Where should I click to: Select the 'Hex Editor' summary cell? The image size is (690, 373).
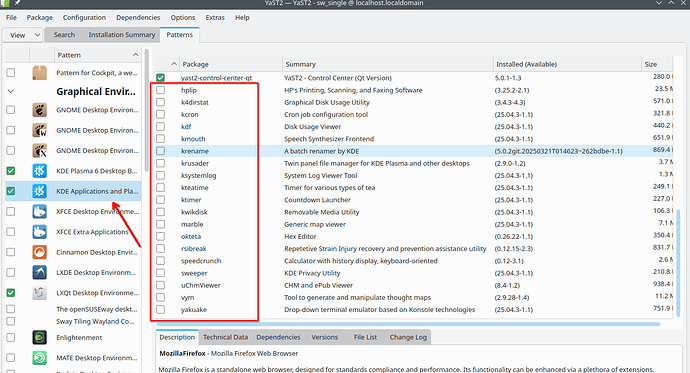(300, 236)
